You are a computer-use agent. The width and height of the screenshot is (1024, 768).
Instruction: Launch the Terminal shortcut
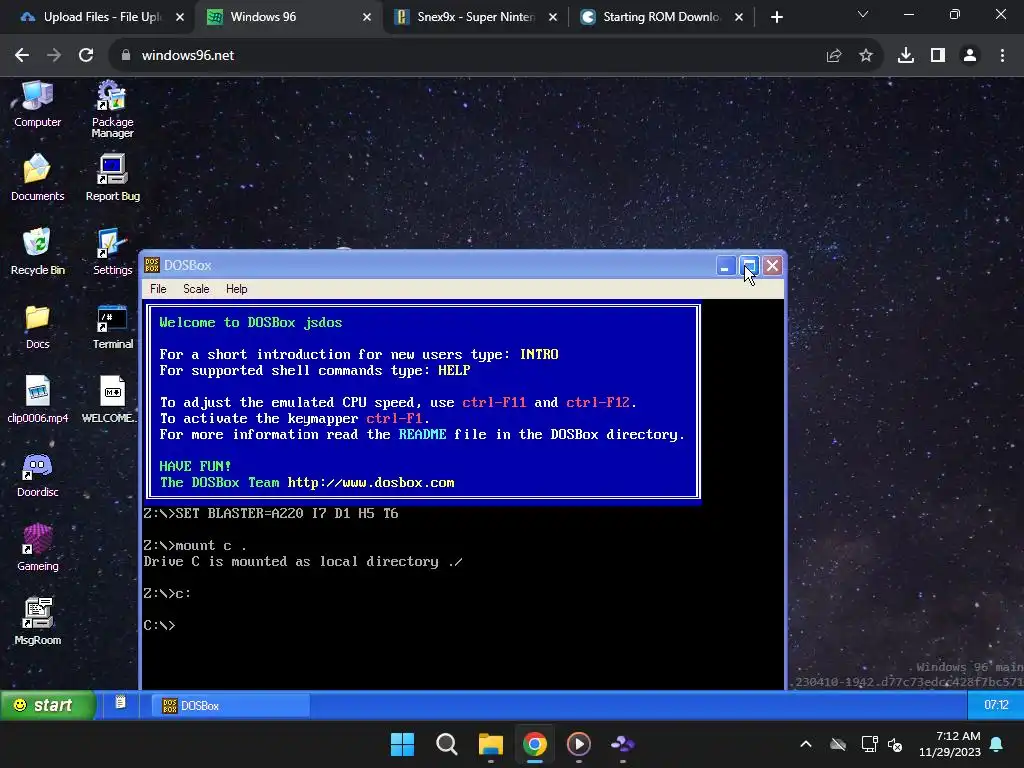point(112,326)
